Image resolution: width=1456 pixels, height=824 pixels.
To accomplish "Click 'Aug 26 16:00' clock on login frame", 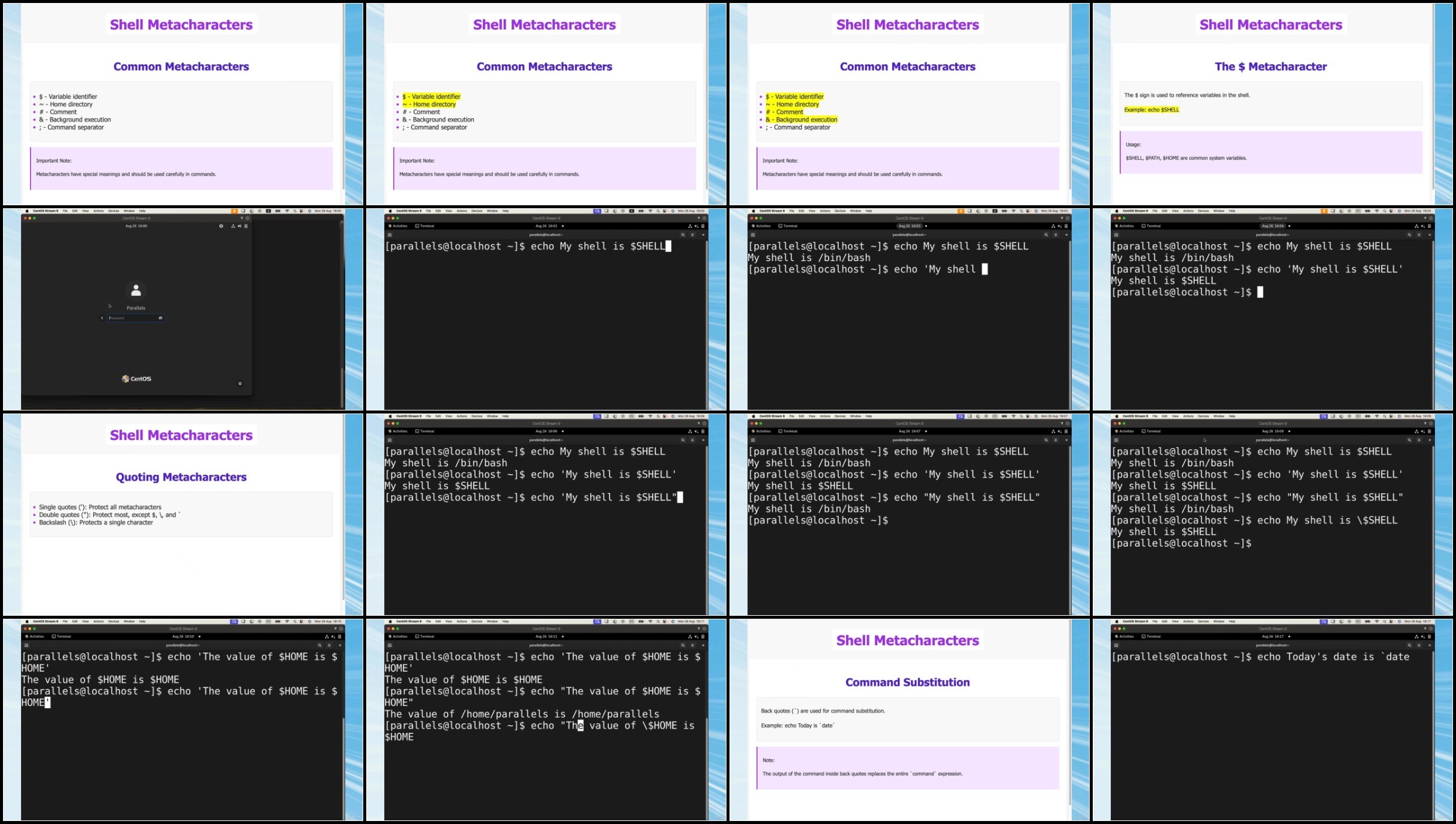I will pos(136,226).
